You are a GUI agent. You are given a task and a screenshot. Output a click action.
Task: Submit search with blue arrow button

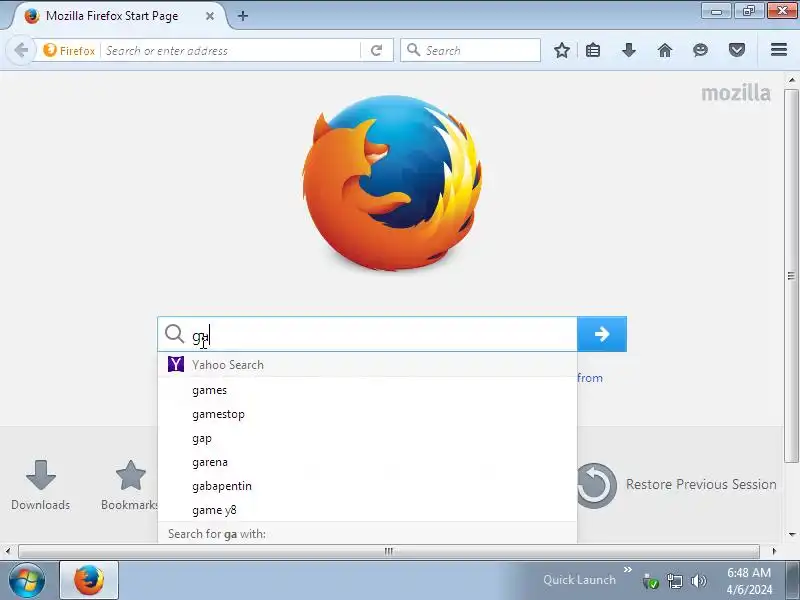602,334
